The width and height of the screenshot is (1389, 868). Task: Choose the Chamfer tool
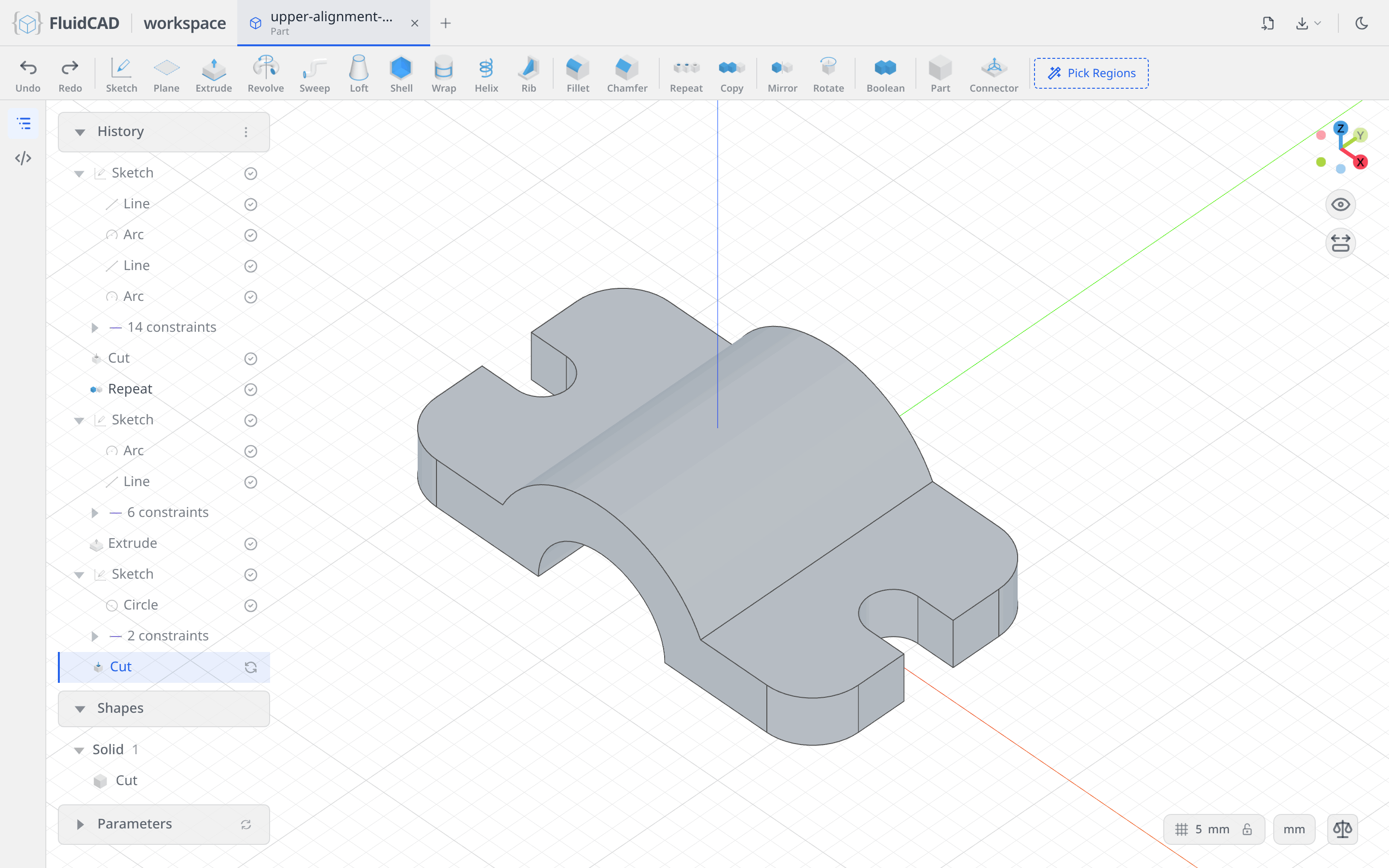[x=627, y=73]
